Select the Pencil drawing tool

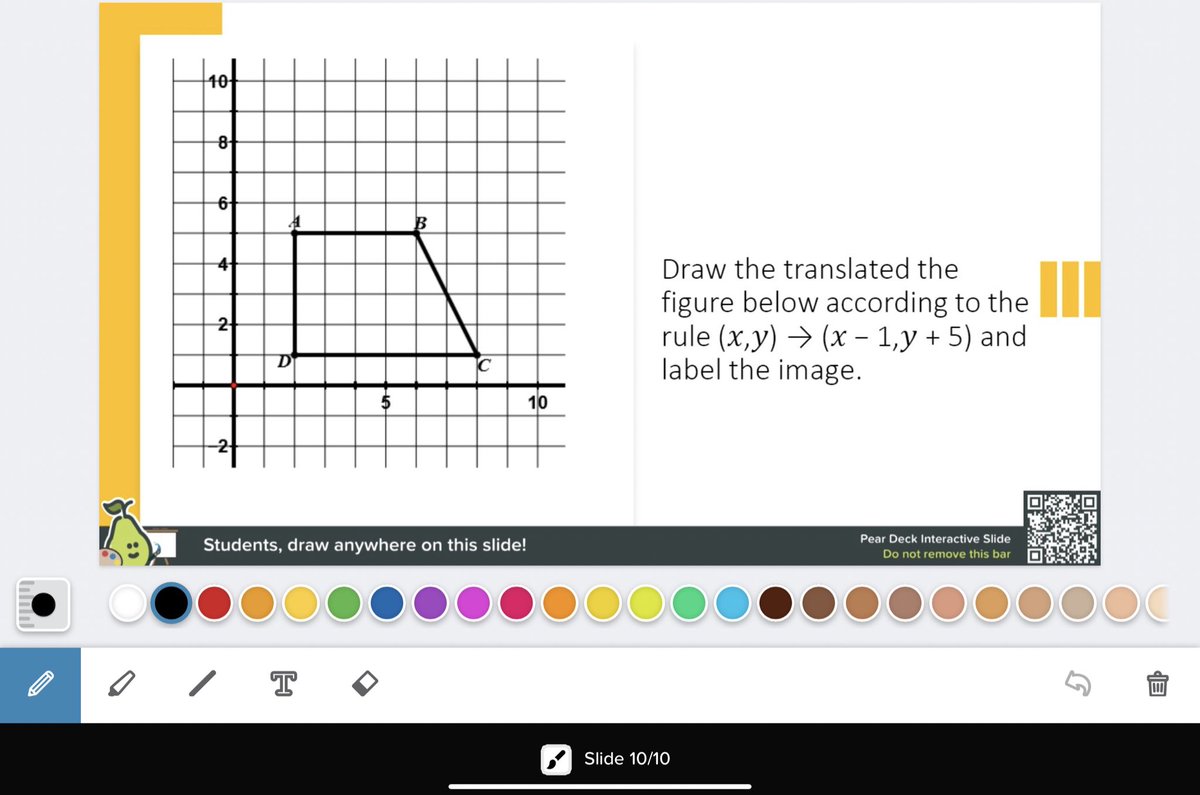(x=40, y=685)
